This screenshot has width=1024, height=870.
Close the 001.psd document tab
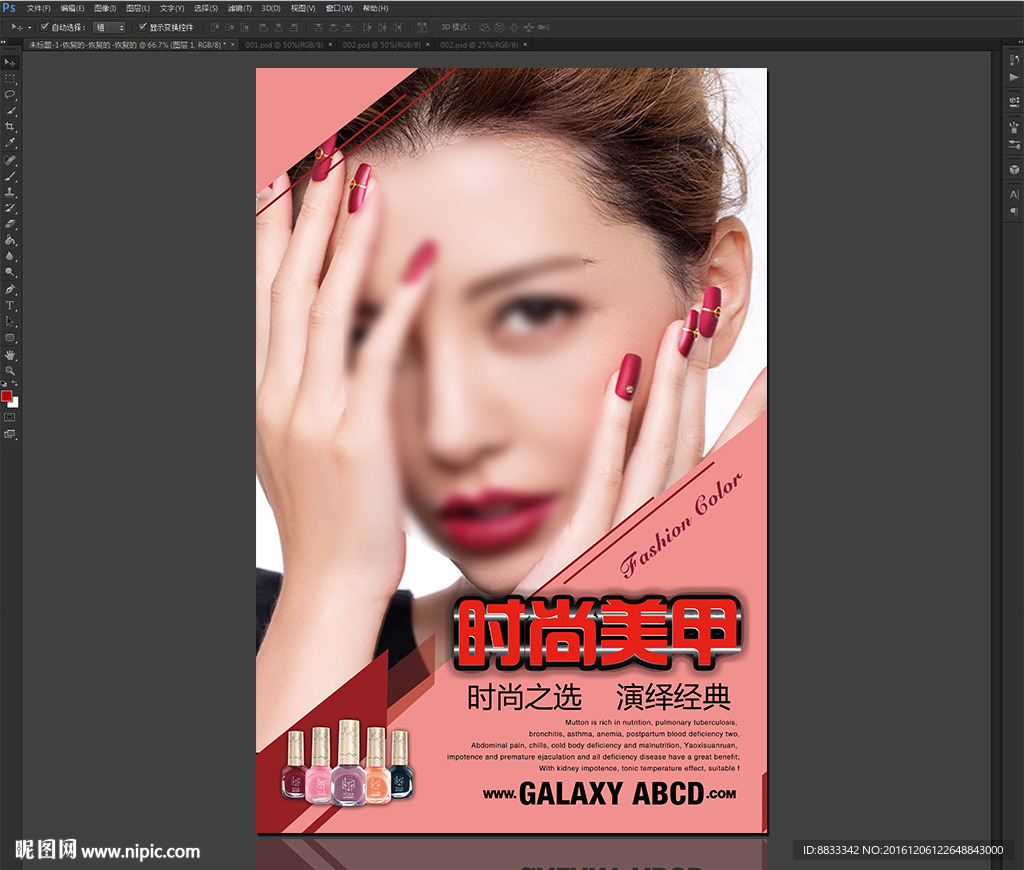tap(330, 44)
